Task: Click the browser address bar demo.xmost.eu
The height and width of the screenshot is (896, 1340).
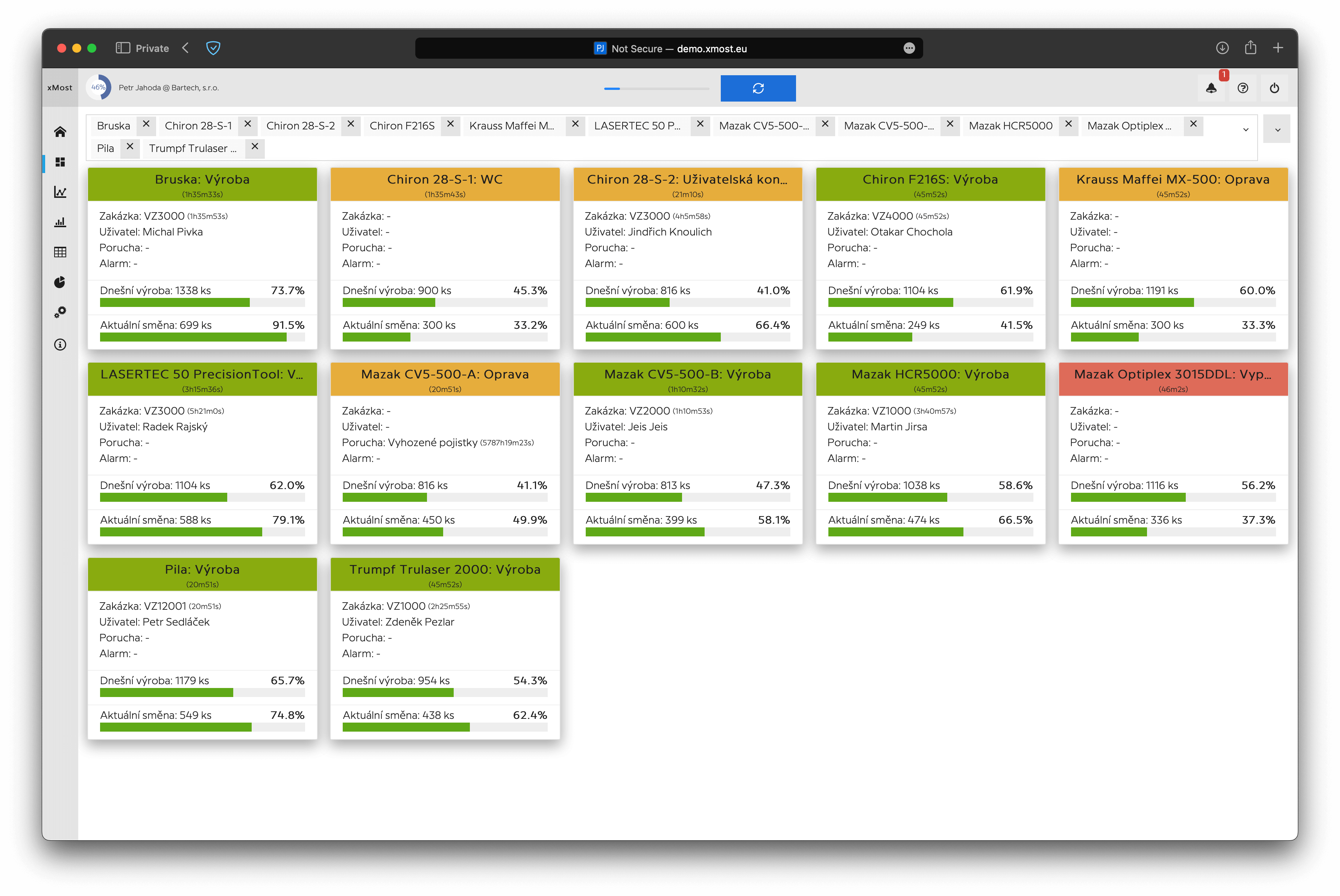Action: (x=668, y=49)
